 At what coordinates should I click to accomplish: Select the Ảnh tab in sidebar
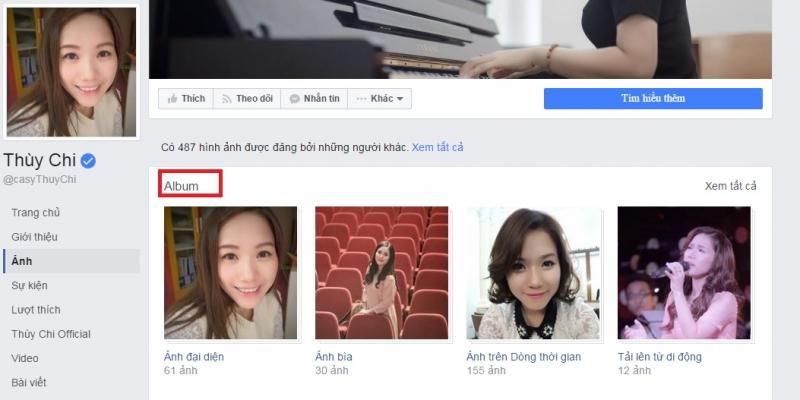pyautogui.click(x=22, y=261)
